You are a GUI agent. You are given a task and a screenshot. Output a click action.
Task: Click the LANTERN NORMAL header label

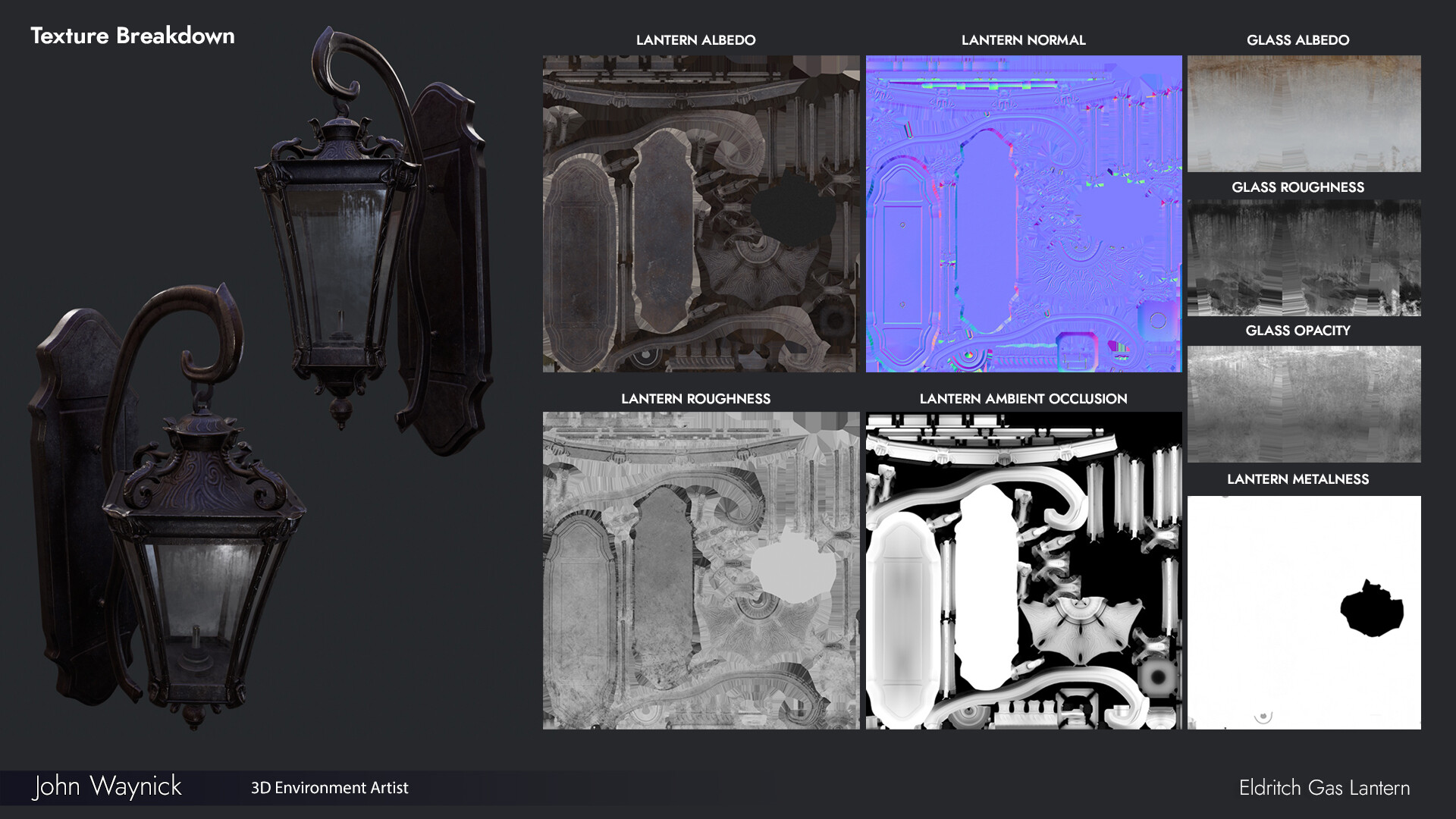tap(1024, 40)
